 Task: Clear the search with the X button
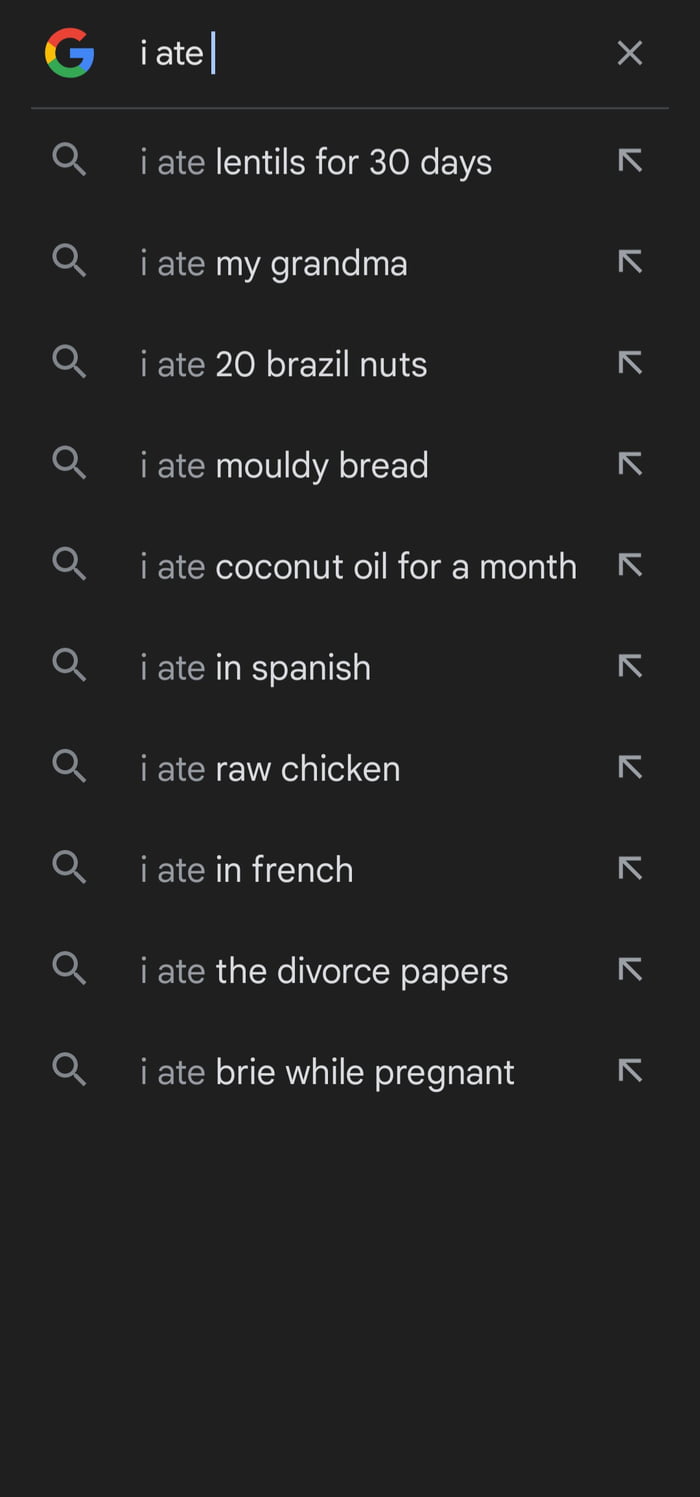629,53
